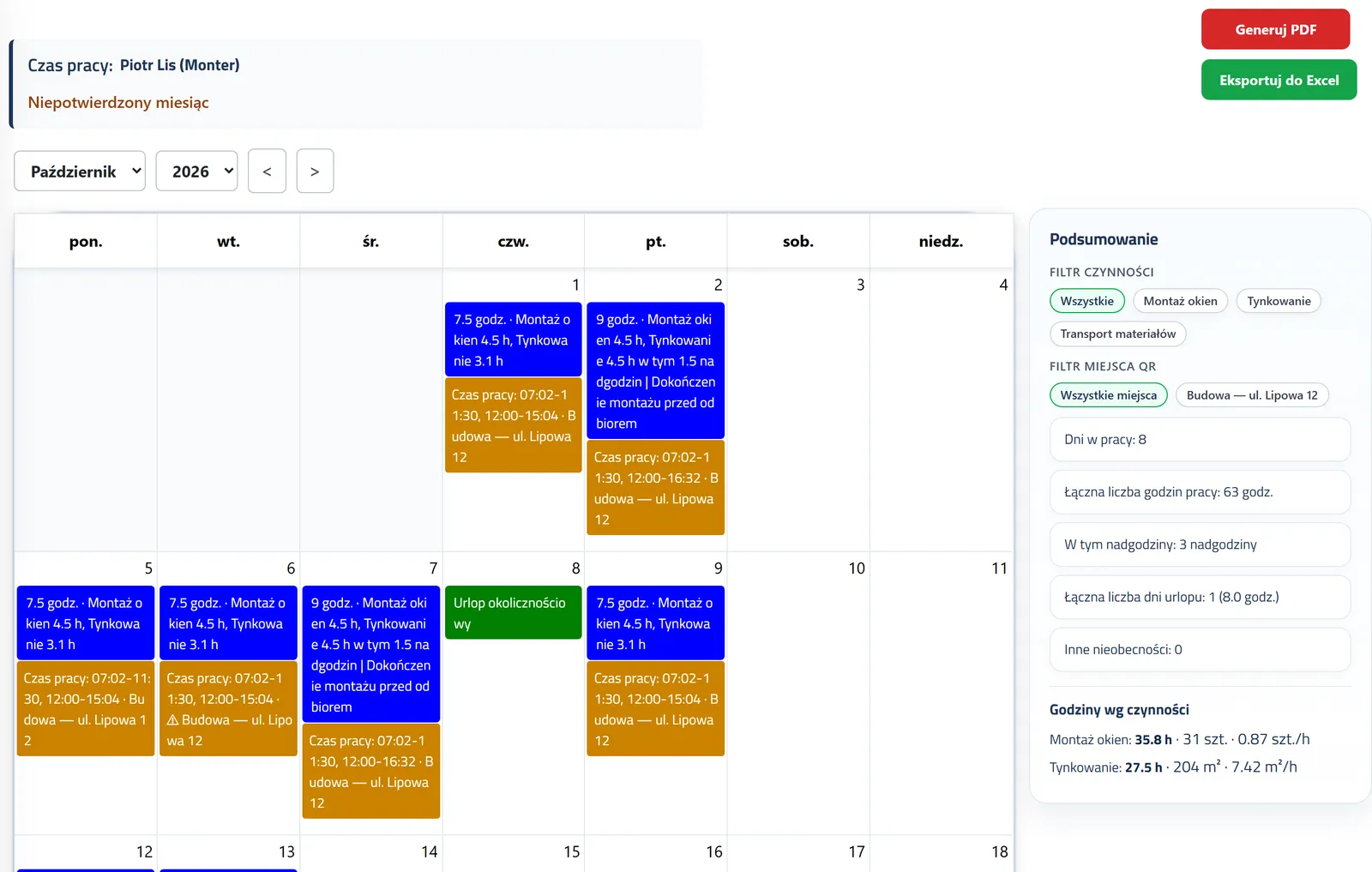Viewport: 1372px width, 872px height.
Task: Click the W tym nadgodziny: 3 nadgodziny card
Action: [x=1200, y=544]
